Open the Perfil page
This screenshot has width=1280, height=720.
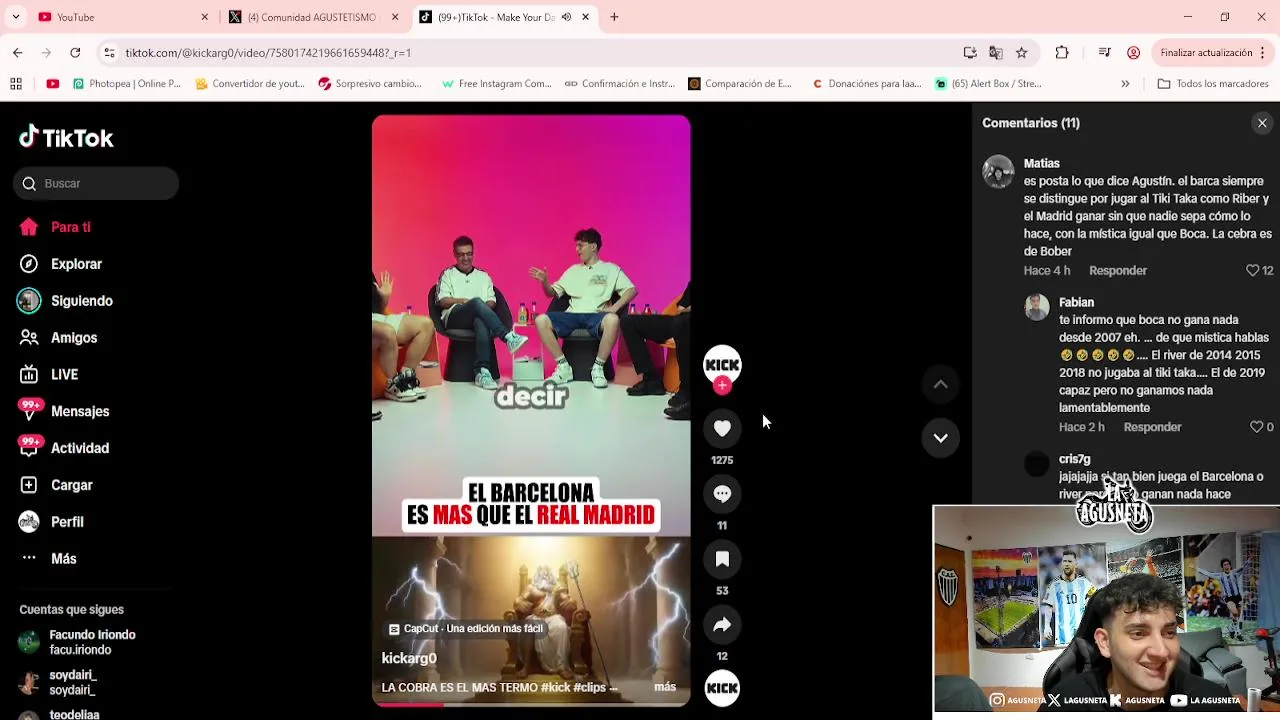(52, 522)
